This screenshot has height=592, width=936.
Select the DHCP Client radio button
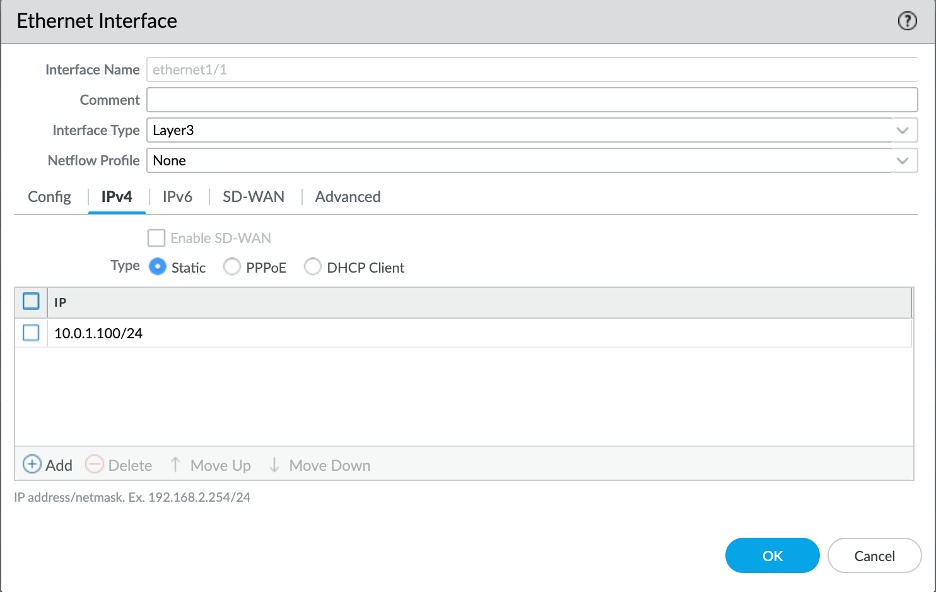(312, 267)
